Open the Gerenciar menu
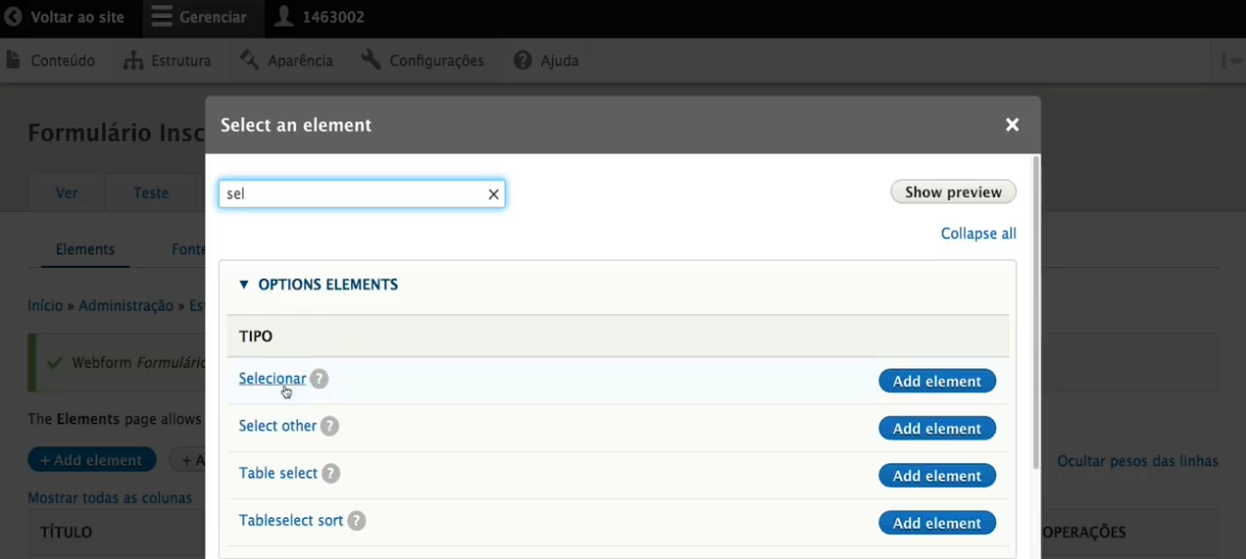Image resolution: width=1246 pixels, height=559 pixels. [200, 18]
